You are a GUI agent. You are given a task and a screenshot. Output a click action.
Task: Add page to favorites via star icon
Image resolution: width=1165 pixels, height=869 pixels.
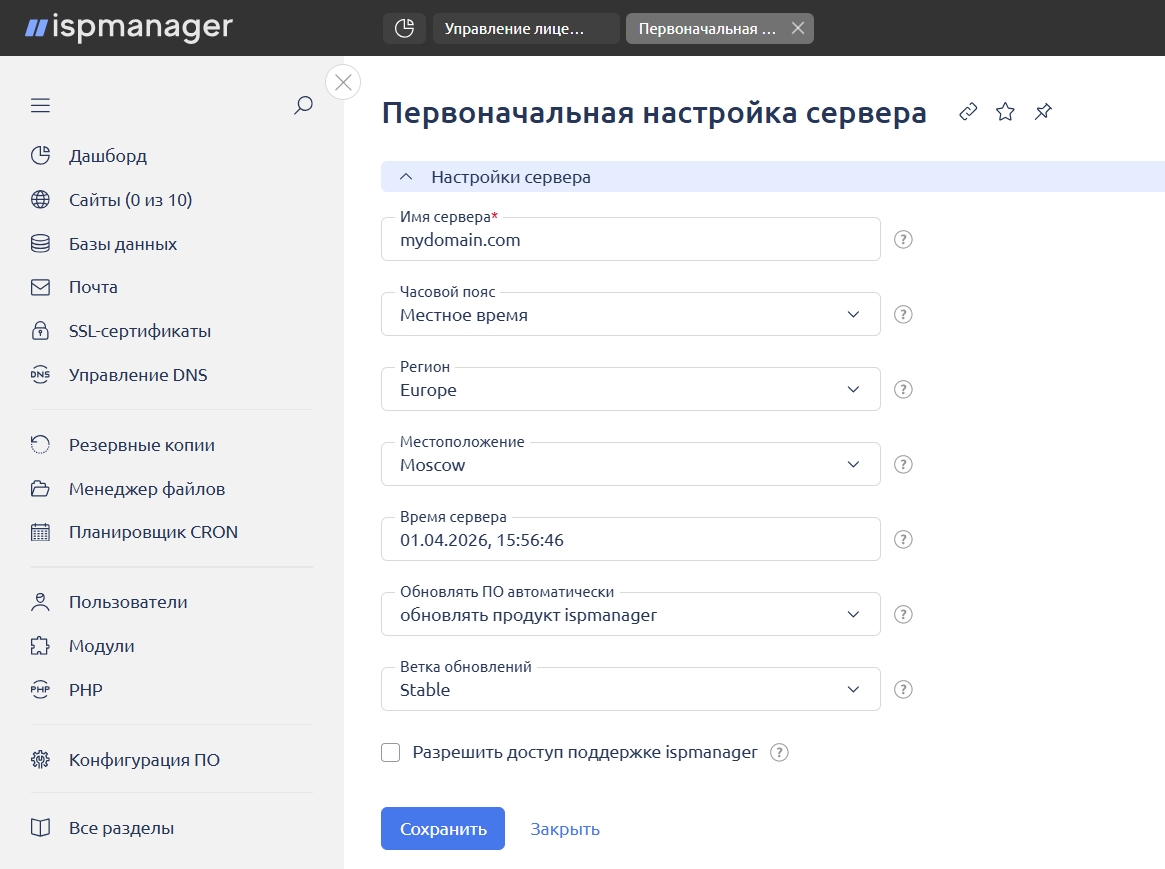[1005, 111]
